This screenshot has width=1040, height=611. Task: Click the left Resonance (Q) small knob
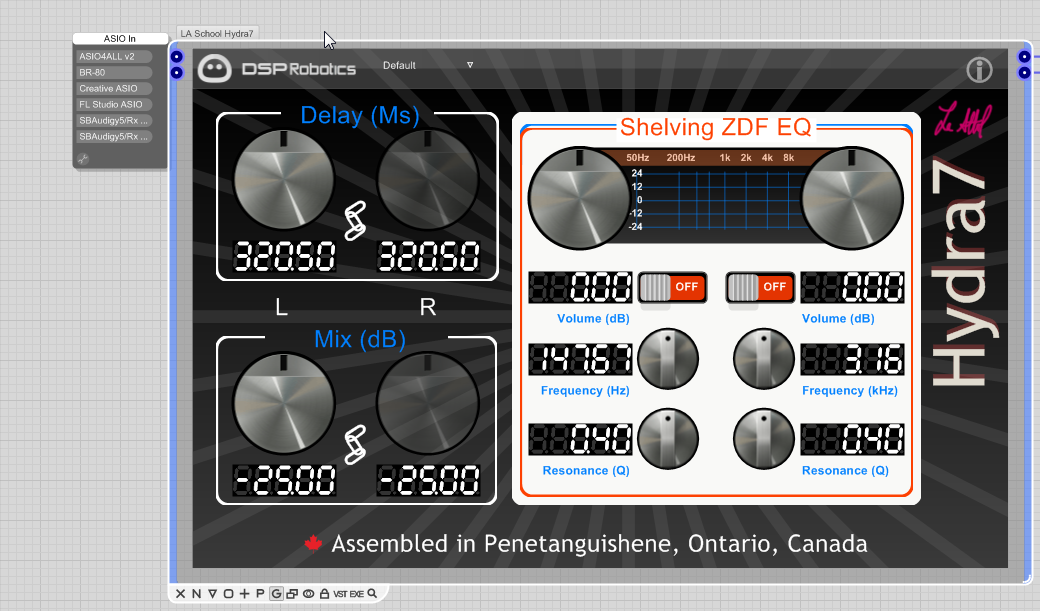coord(668,439)
